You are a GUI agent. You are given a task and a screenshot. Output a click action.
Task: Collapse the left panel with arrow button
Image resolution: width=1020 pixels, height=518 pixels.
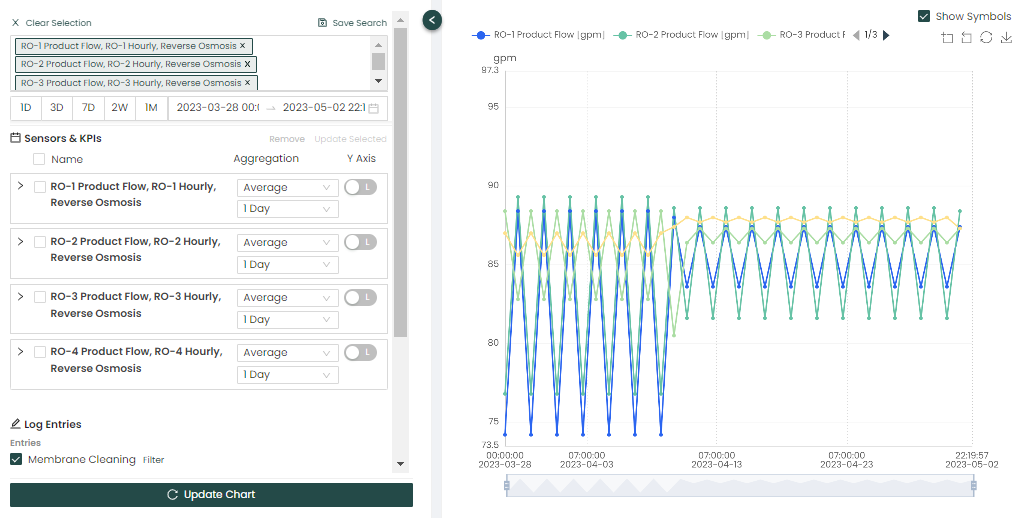pyautogui.click(x=432, y=19)
